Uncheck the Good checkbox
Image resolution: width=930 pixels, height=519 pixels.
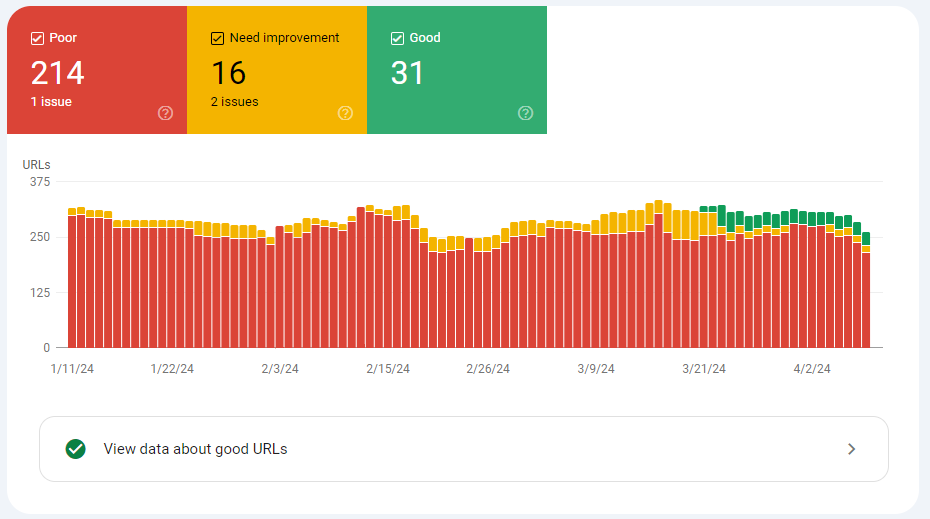click(x=397, y=39)
